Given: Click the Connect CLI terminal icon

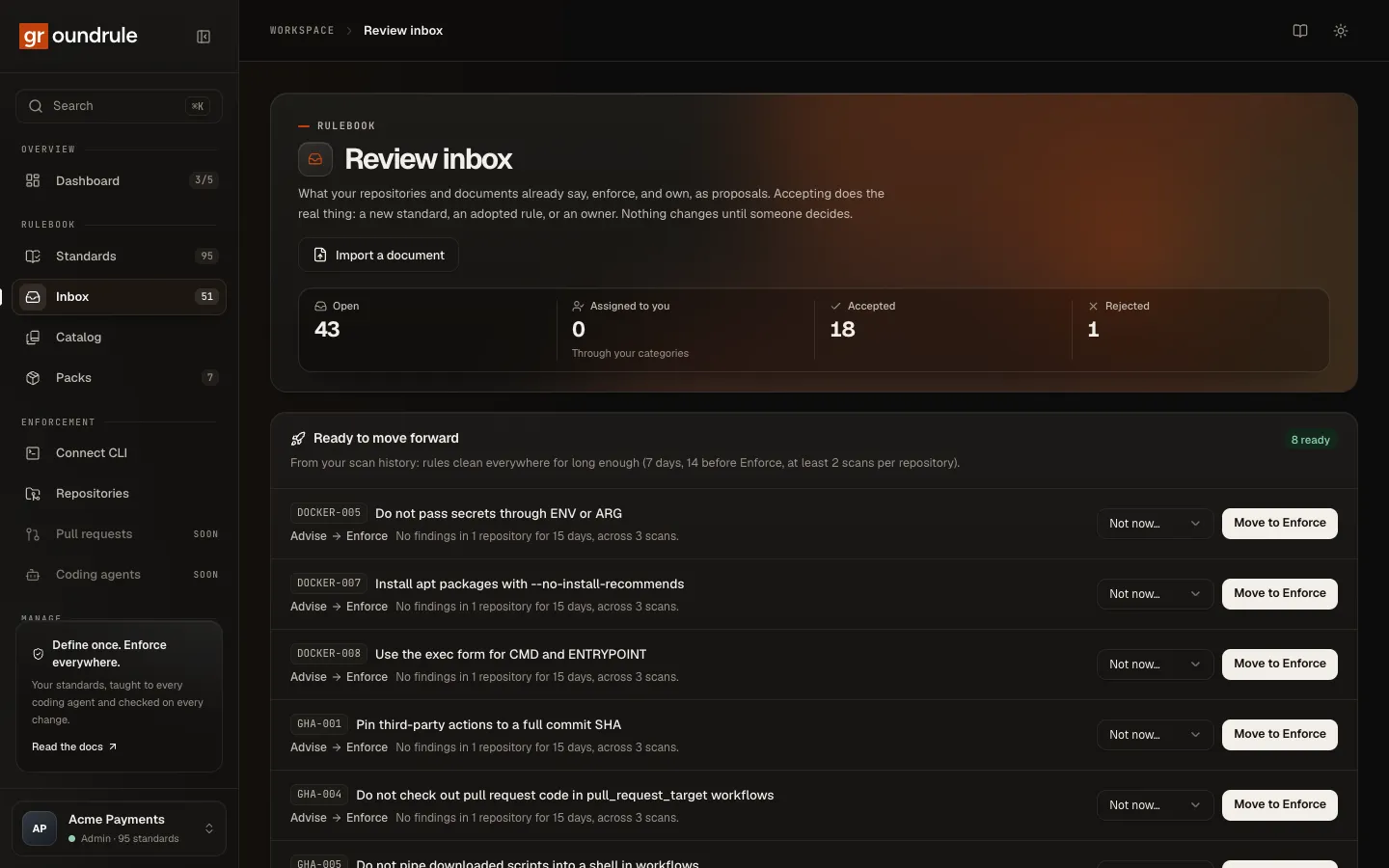Looking at the screenshot, I should (x=33, y=453).
